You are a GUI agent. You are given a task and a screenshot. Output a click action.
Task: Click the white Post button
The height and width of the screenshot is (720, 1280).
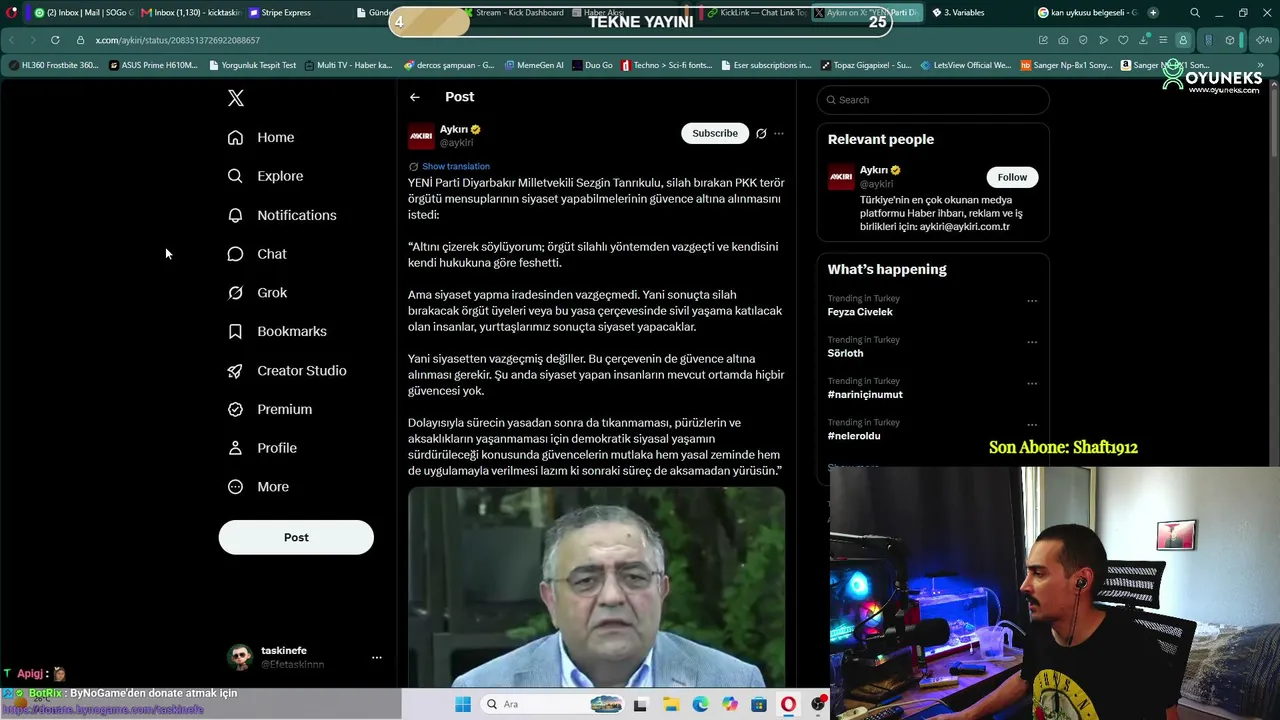pyautogui.click(x=296, y=537)
